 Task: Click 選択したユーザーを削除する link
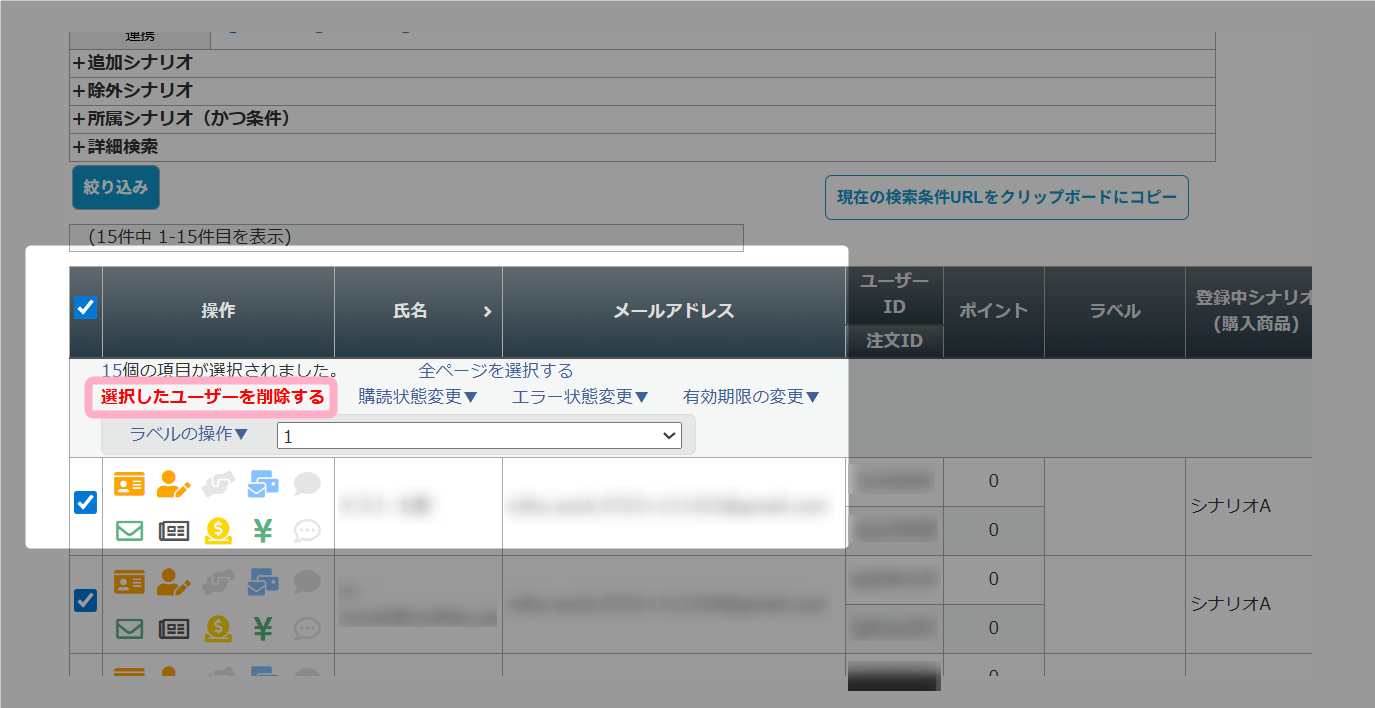pos(212,397)
